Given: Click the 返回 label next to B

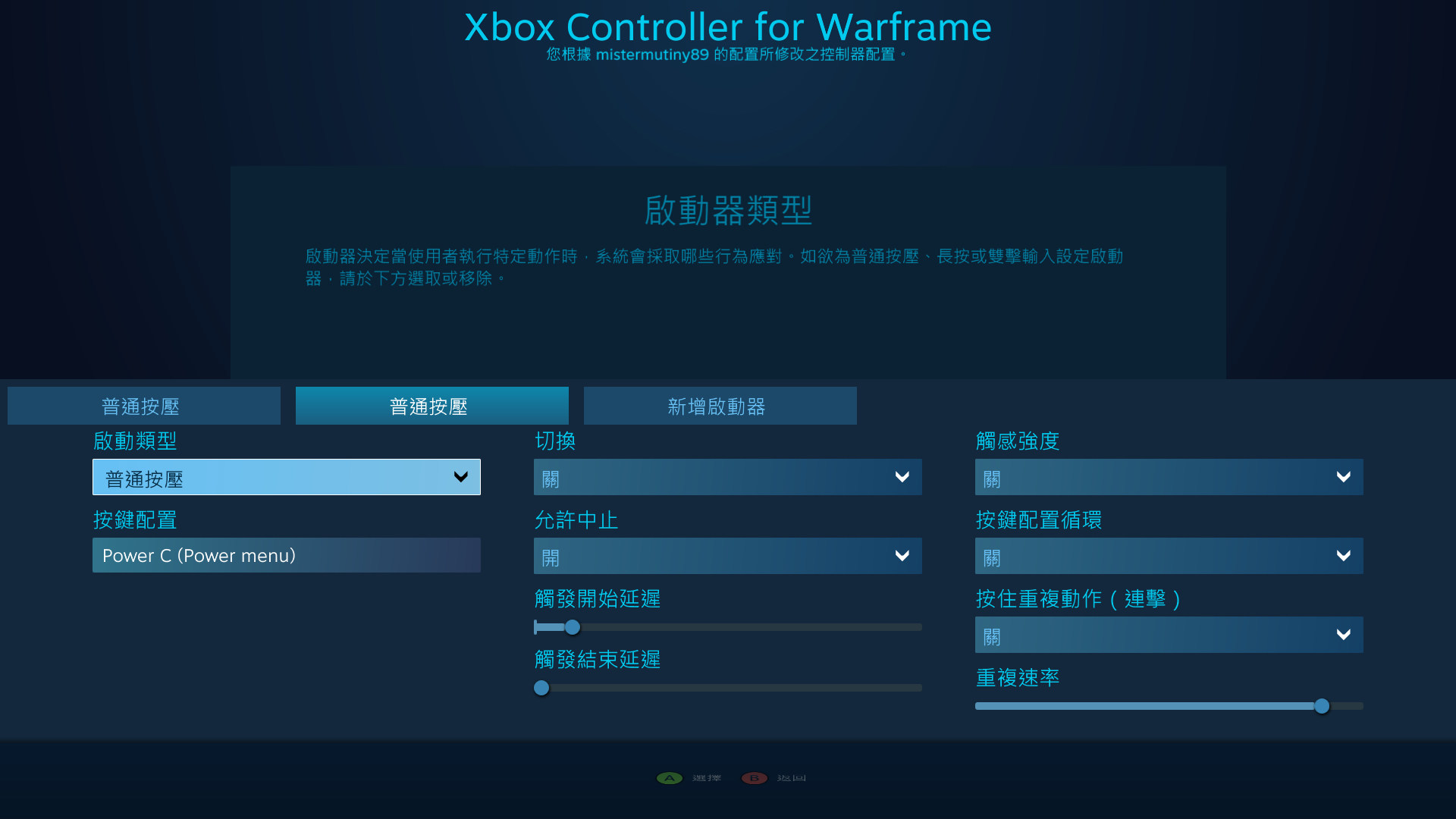Looking at the screenshot, I should pyautogui.click(x=791, y=778).
